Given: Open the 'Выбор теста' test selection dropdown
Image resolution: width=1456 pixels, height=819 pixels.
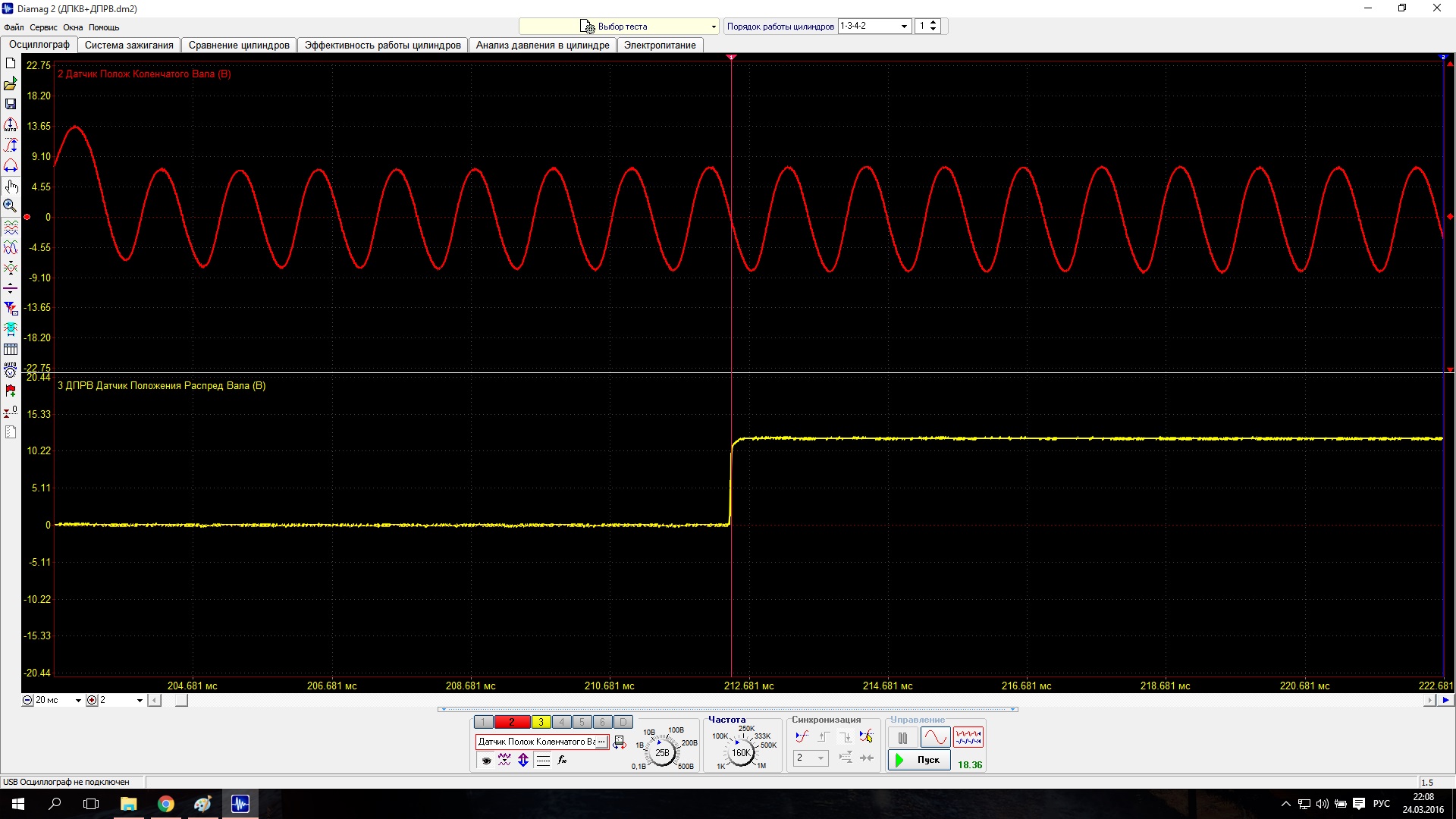Looking at the screenshot, I should pos(619,27).
